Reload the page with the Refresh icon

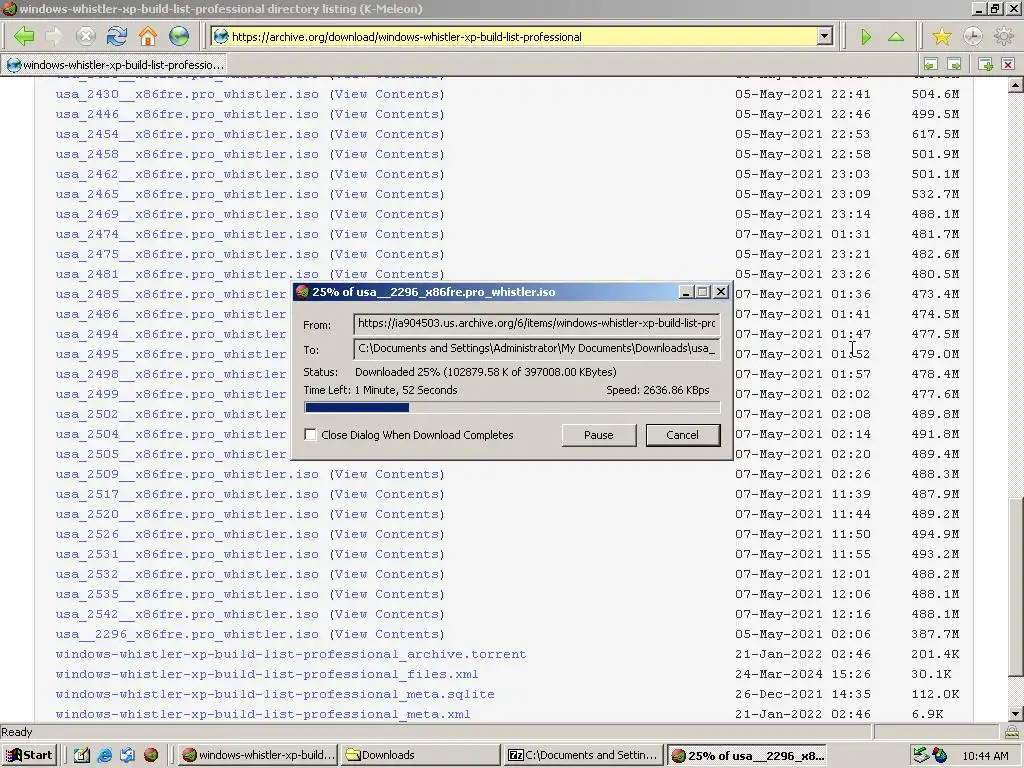point(117,37)
